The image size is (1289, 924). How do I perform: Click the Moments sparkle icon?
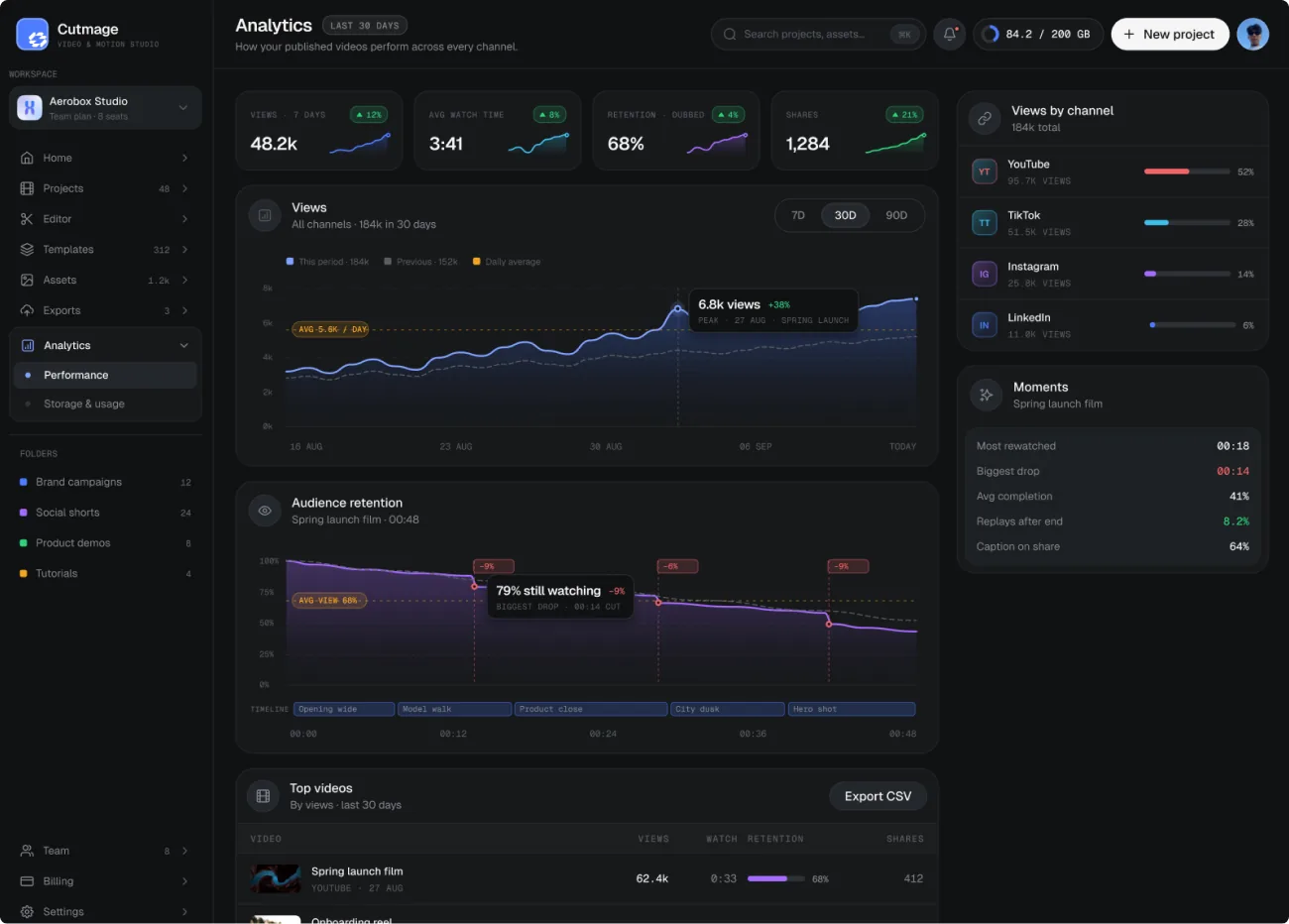tap(986, 396)
